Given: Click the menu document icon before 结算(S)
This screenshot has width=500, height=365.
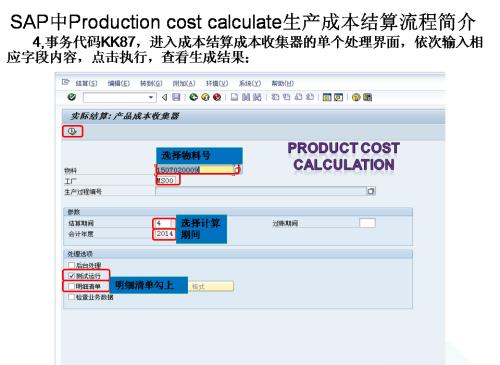Looking at the screenshot, I should (x=65, y=82).
